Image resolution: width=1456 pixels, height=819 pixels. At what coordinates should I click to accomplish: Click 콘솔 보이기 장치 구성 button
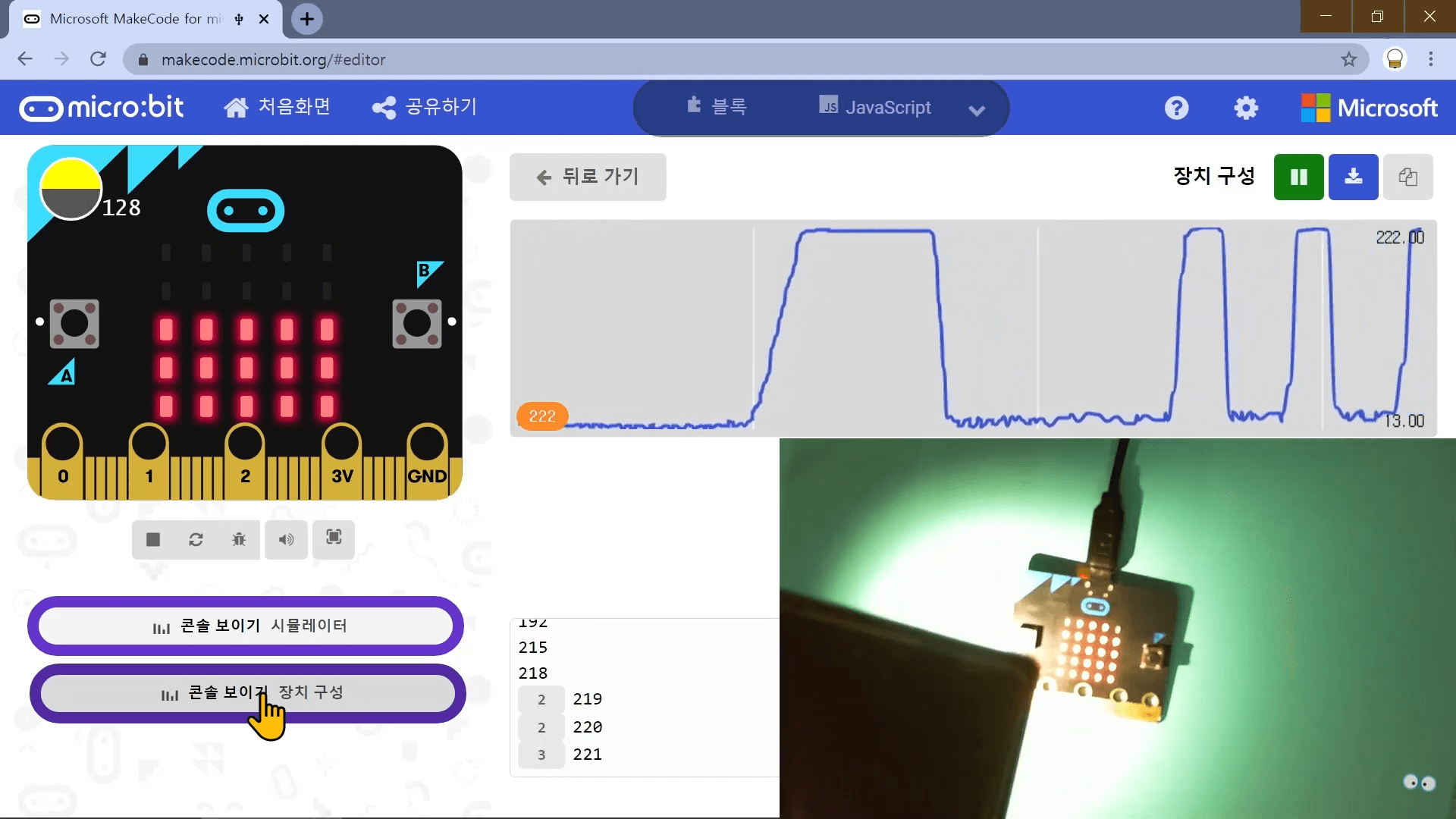click(x=247, y=693)
